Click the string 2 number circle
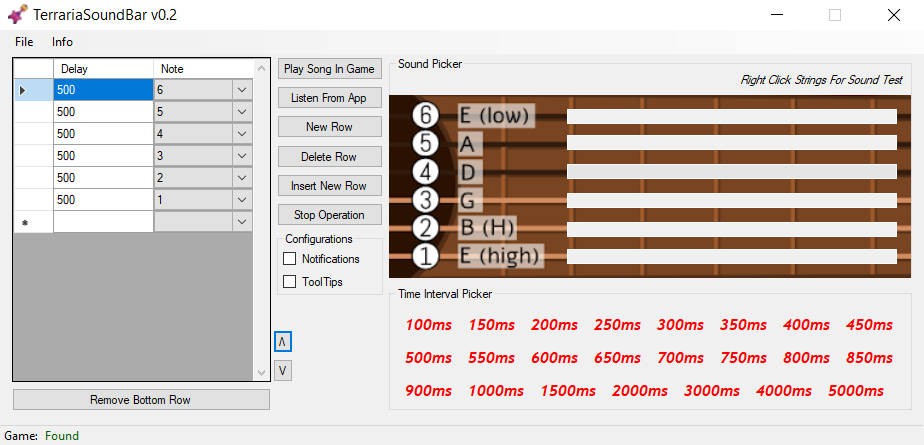 click(425, 228)
